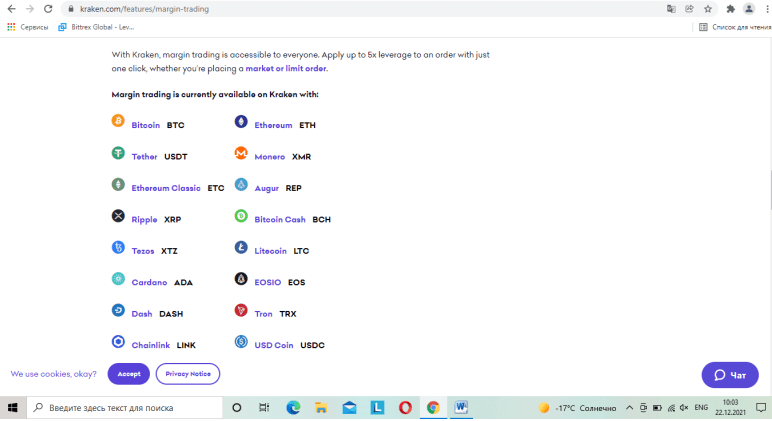
Task: Open the 'market or limit order' link
Action: tap(286, 69)
